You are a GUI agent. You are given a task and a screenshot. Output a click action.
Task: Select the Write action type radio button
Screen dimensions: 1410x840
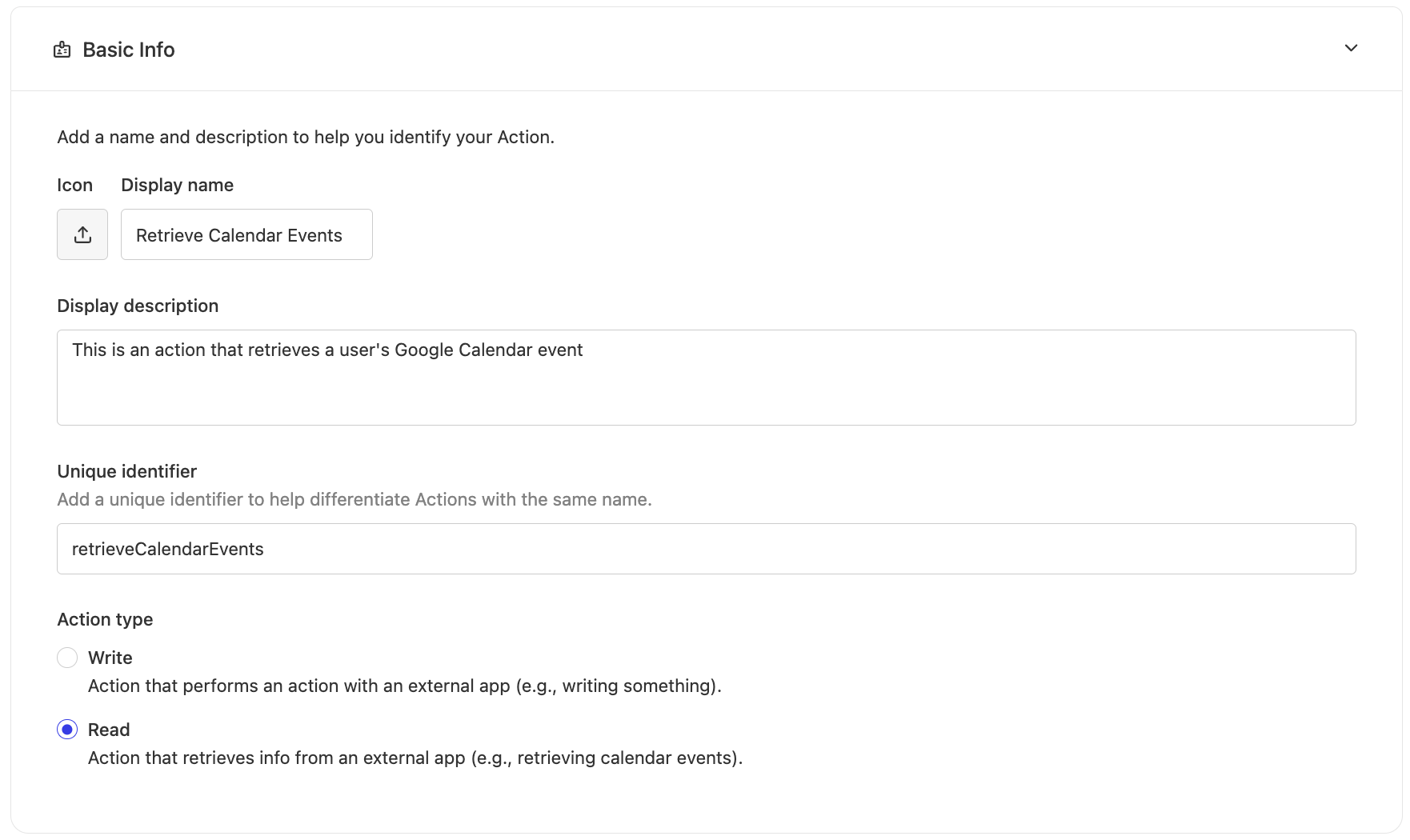pyautogui.click(x=67, y=658)
